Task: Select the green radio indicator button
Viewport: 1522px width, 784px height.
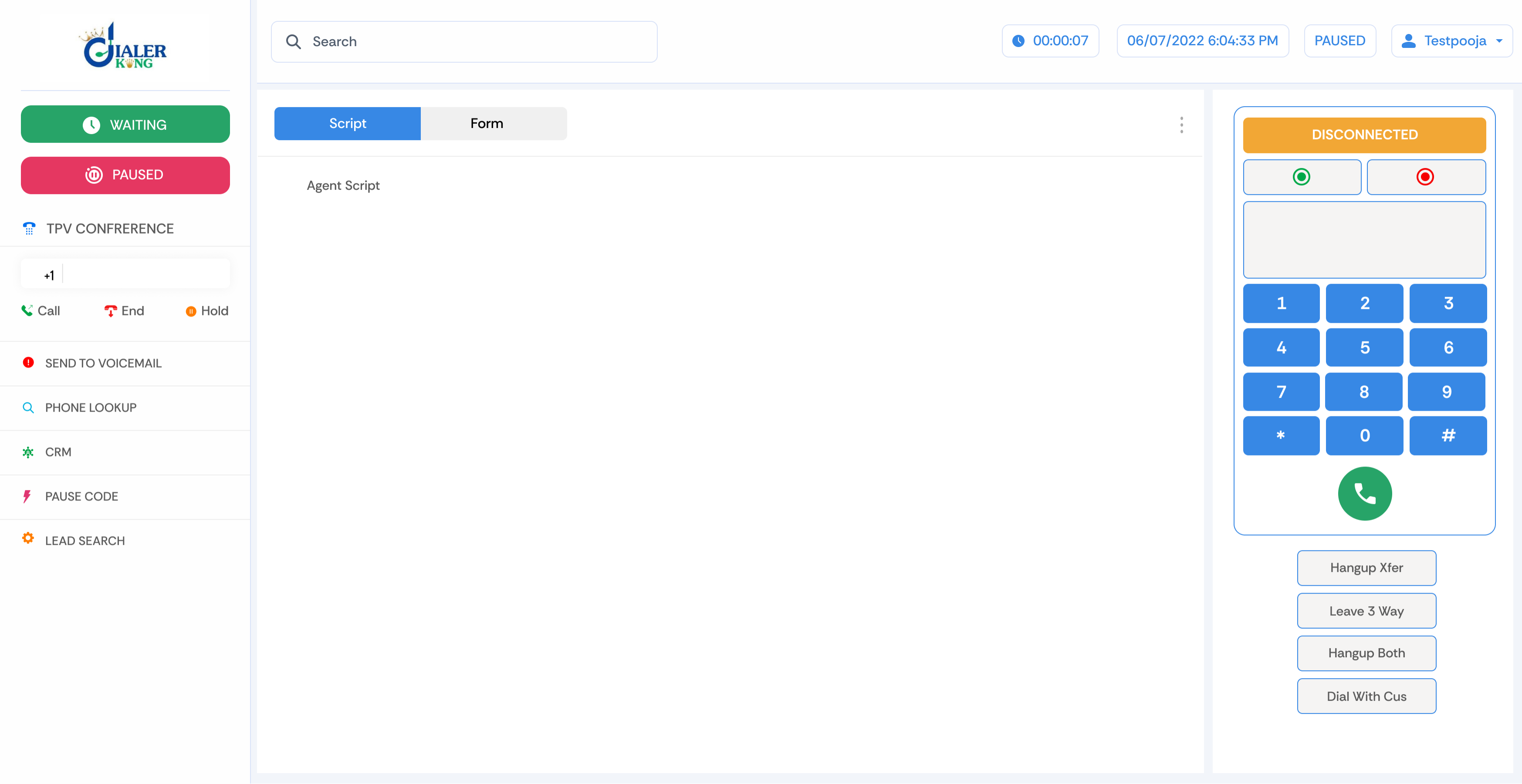Action: [x=1302, y=177]
